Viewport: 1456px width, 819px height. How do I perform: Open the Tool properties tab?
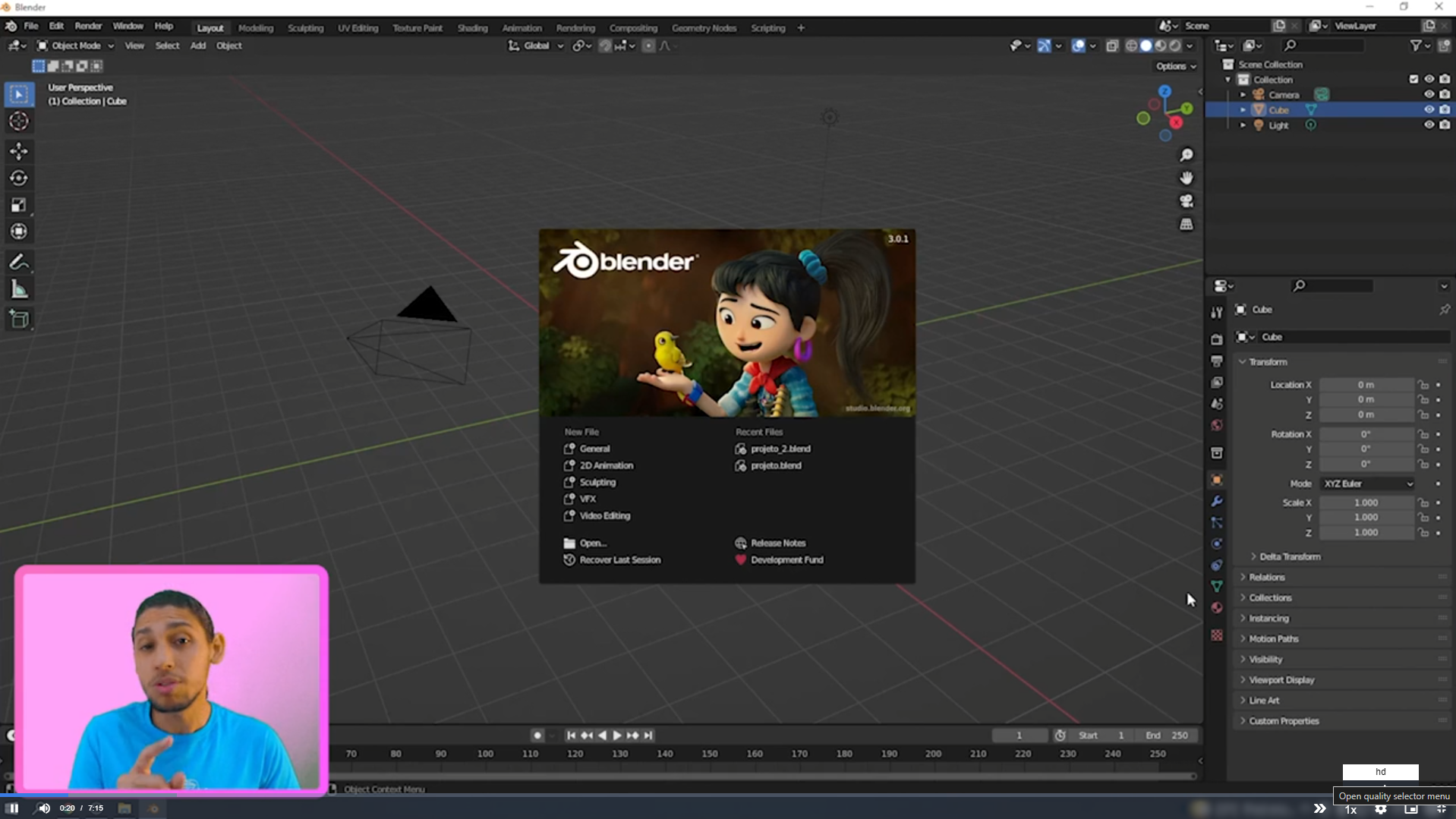[x=1217, y=313]
